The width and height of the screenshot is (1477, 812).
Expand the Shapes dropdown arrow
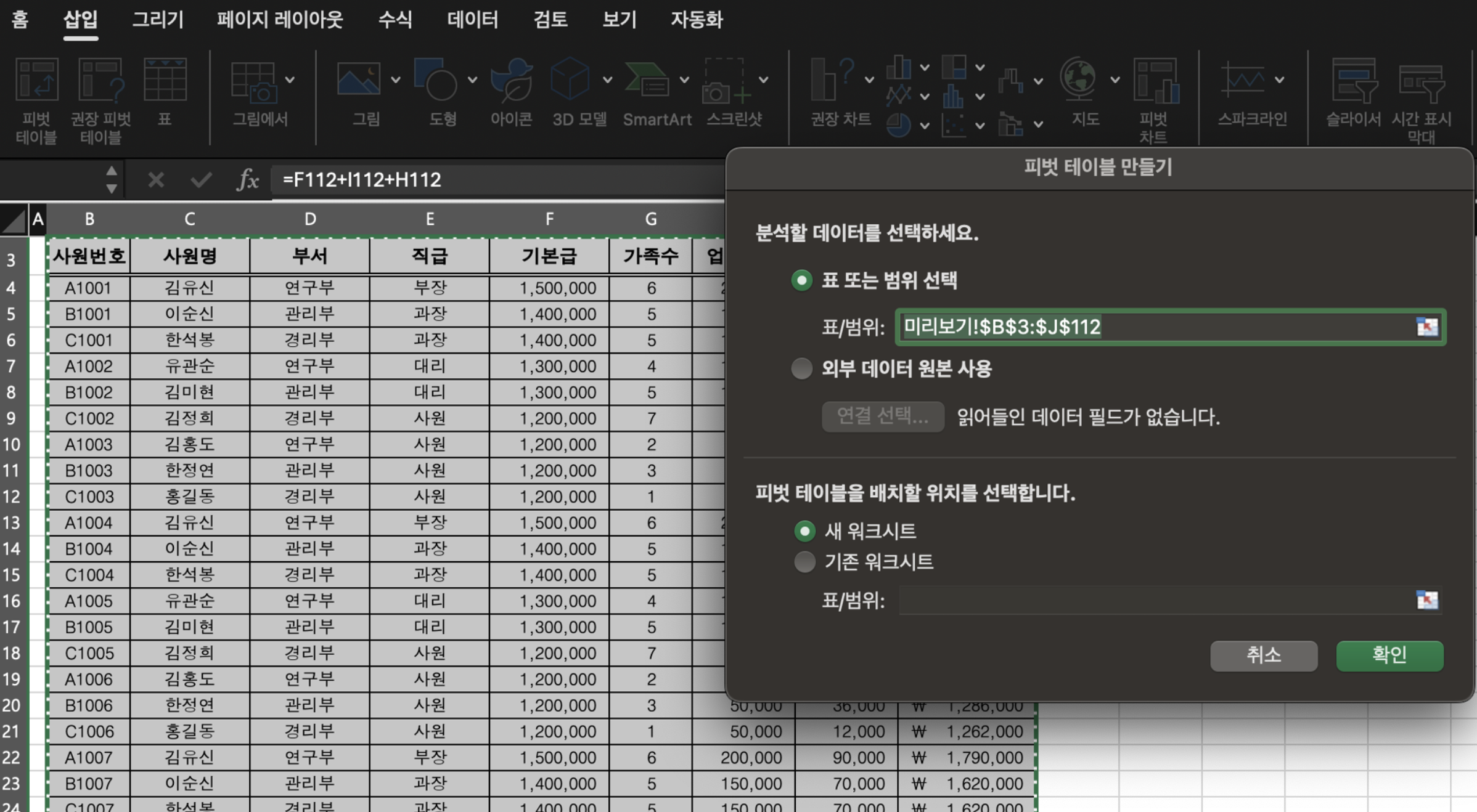472,80
